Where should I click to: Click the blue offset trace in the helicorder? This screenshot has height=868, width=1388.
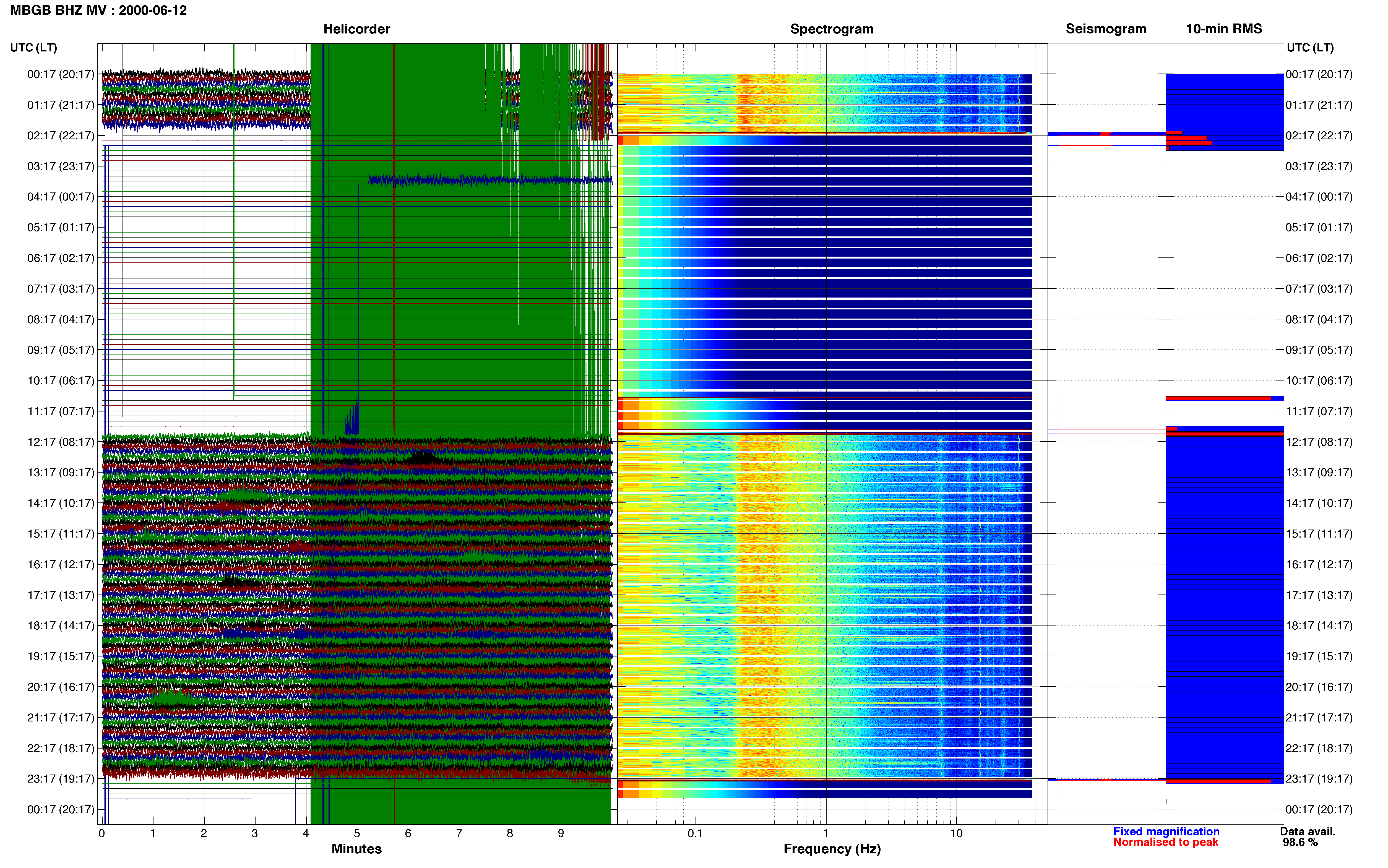coord(490,180)
